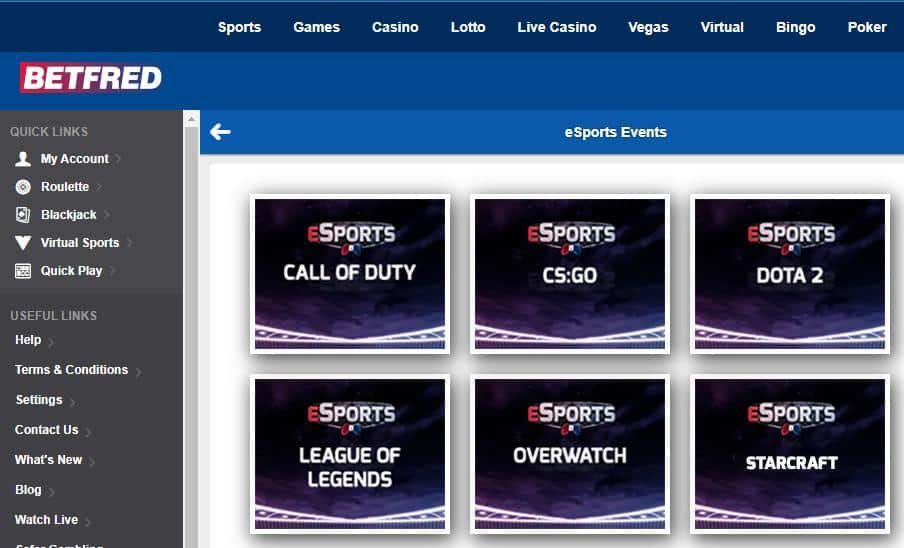Select the CS:GO eSports tile
Viewport: 904px width, 548px height.
click(x=570, y=274)
